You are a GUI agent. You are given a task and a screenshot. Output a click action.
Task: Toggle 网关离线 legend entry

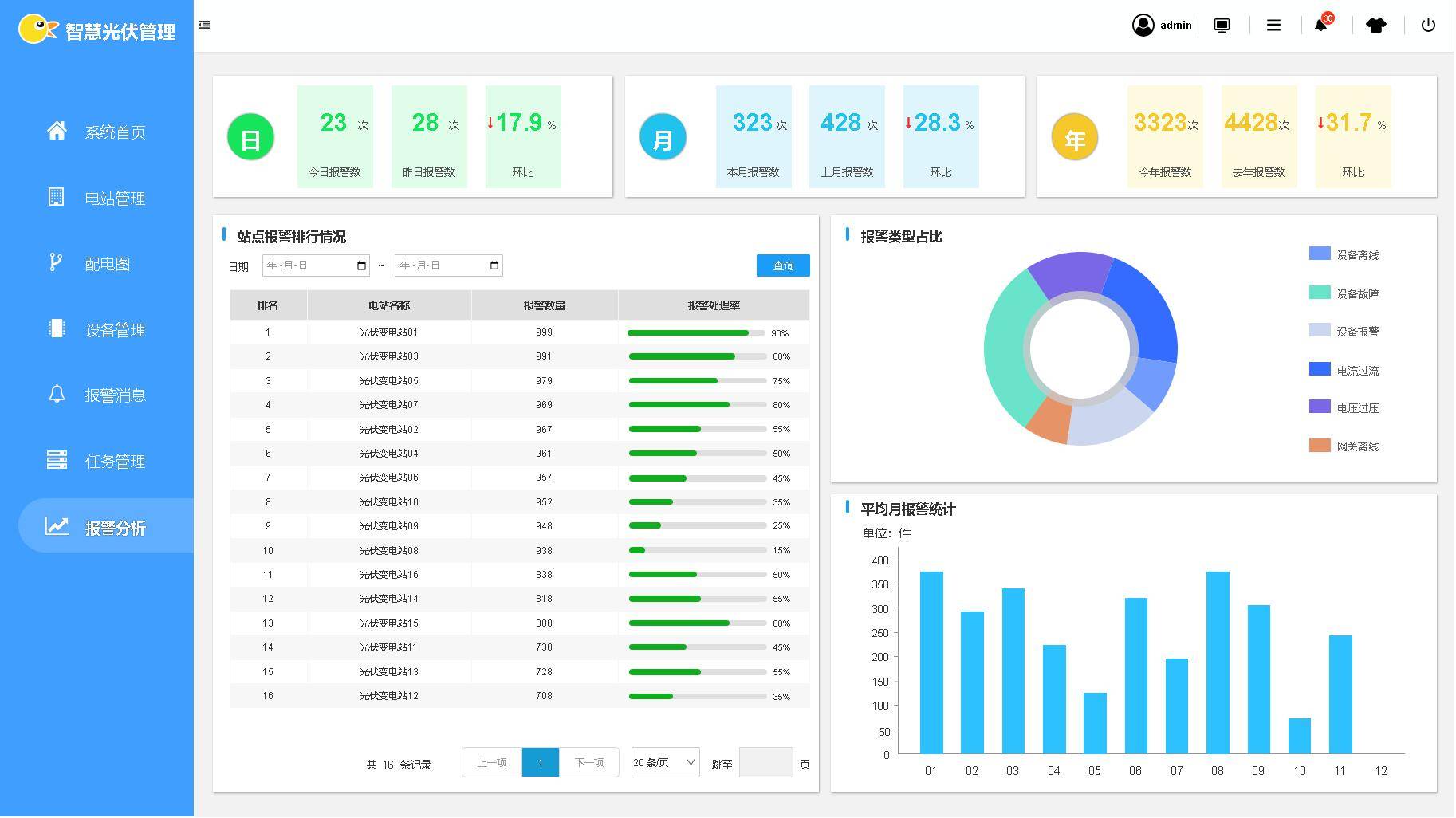pos(1344,446)
